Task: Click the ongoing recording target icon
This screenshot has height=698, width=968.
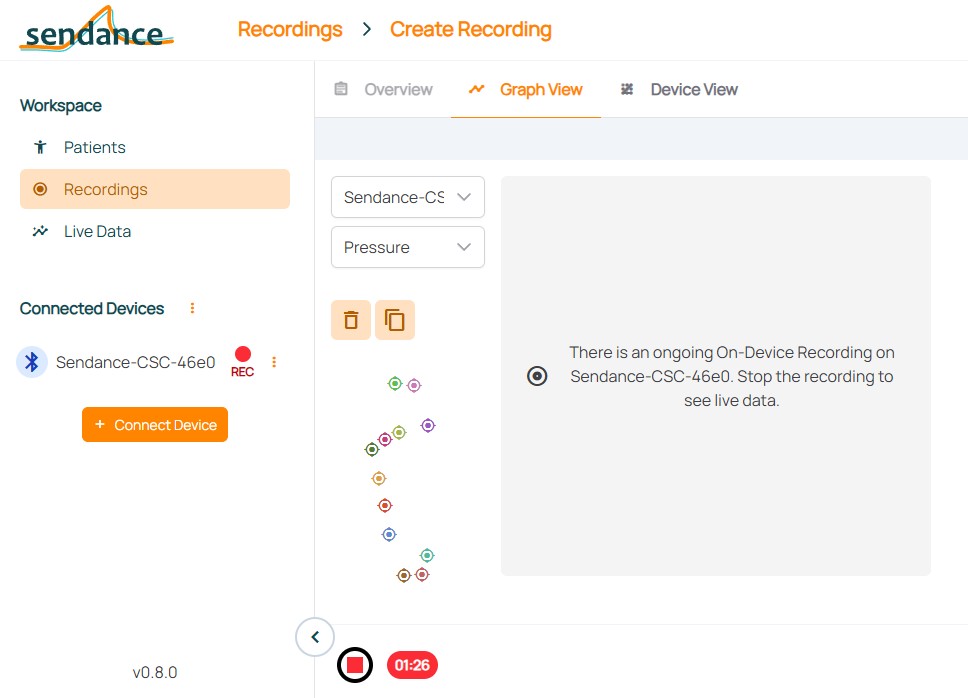Action: [x=537, y=376]
